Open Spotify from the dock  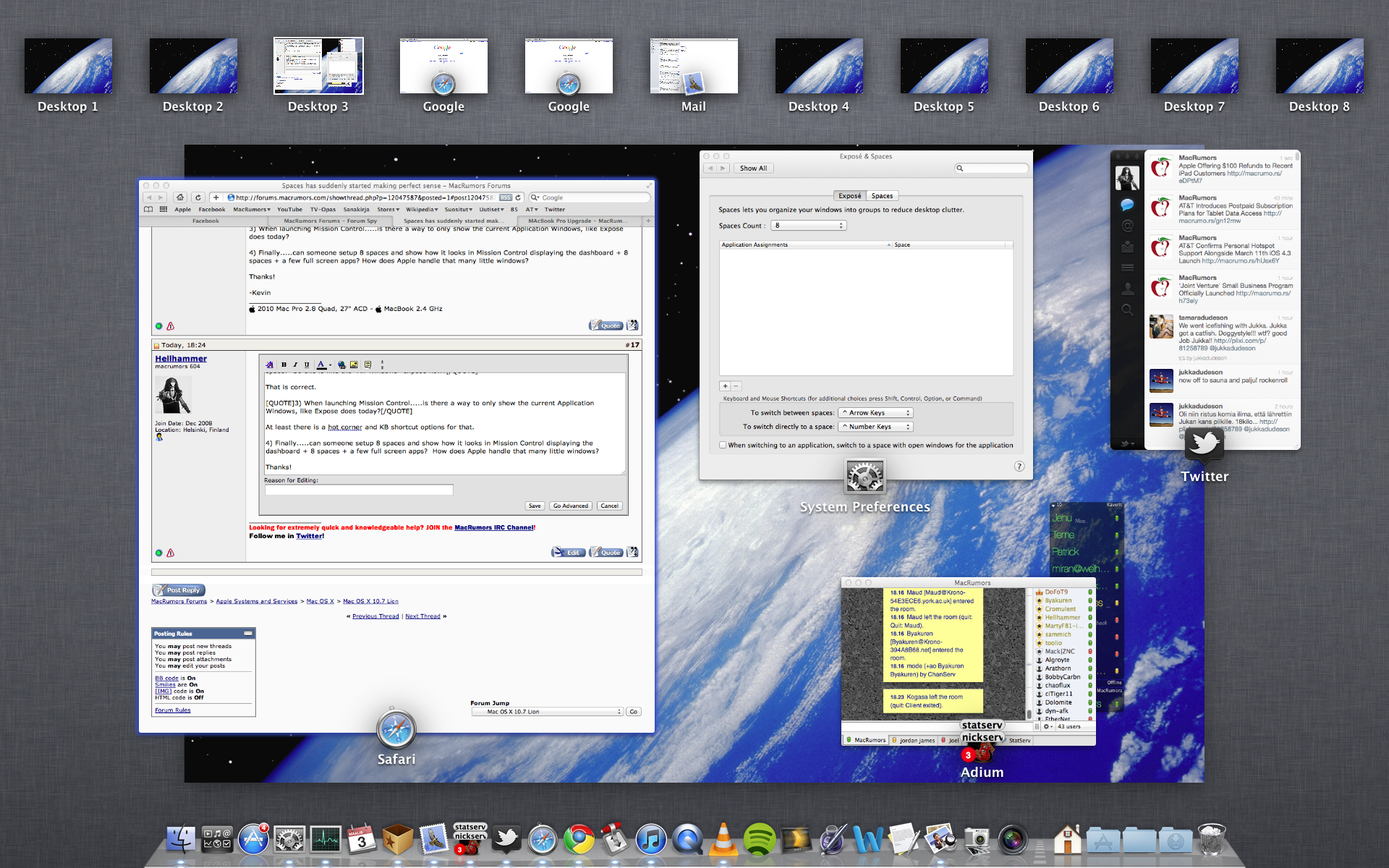[x=759, y=840]
